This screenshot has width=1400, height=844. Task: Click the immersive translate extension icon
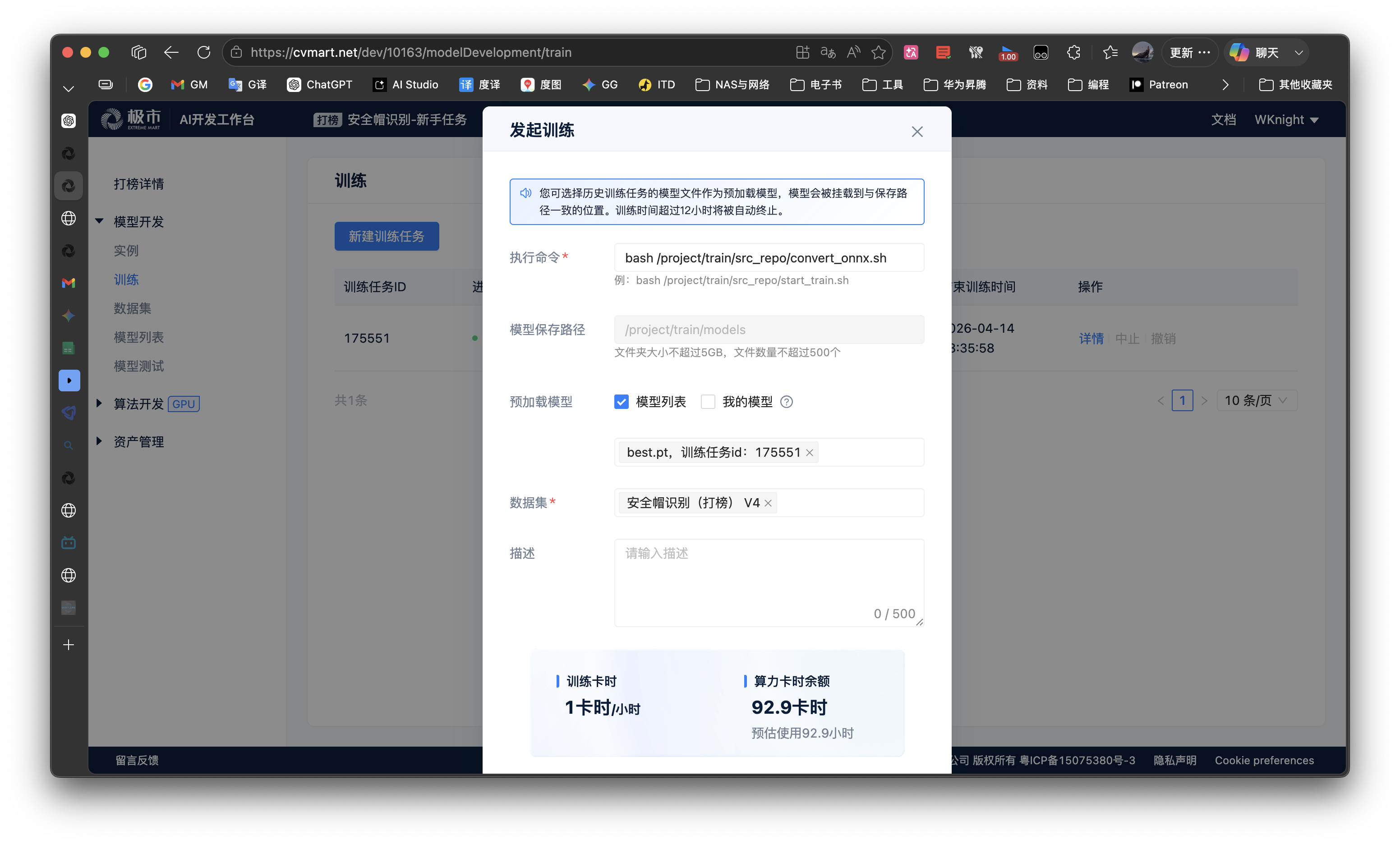(911, 52)
